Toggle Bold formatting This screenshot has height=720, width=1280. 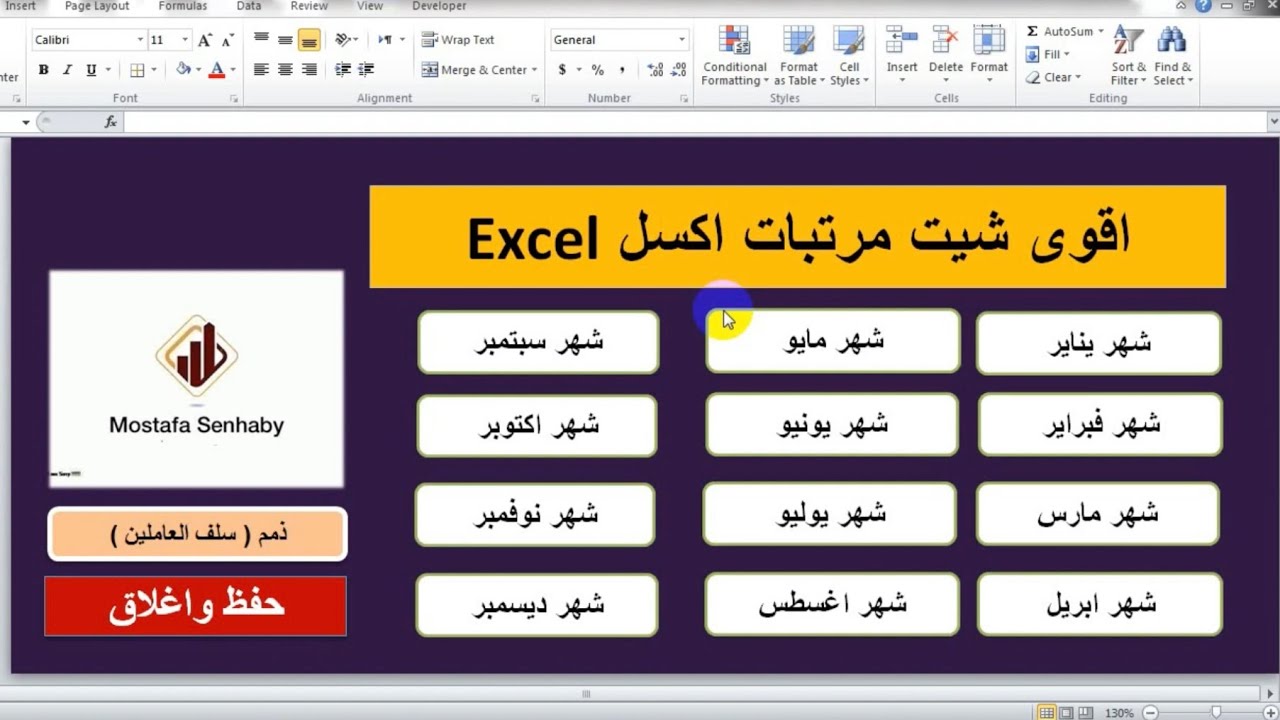pyautogui.click(x=43, y=70)
